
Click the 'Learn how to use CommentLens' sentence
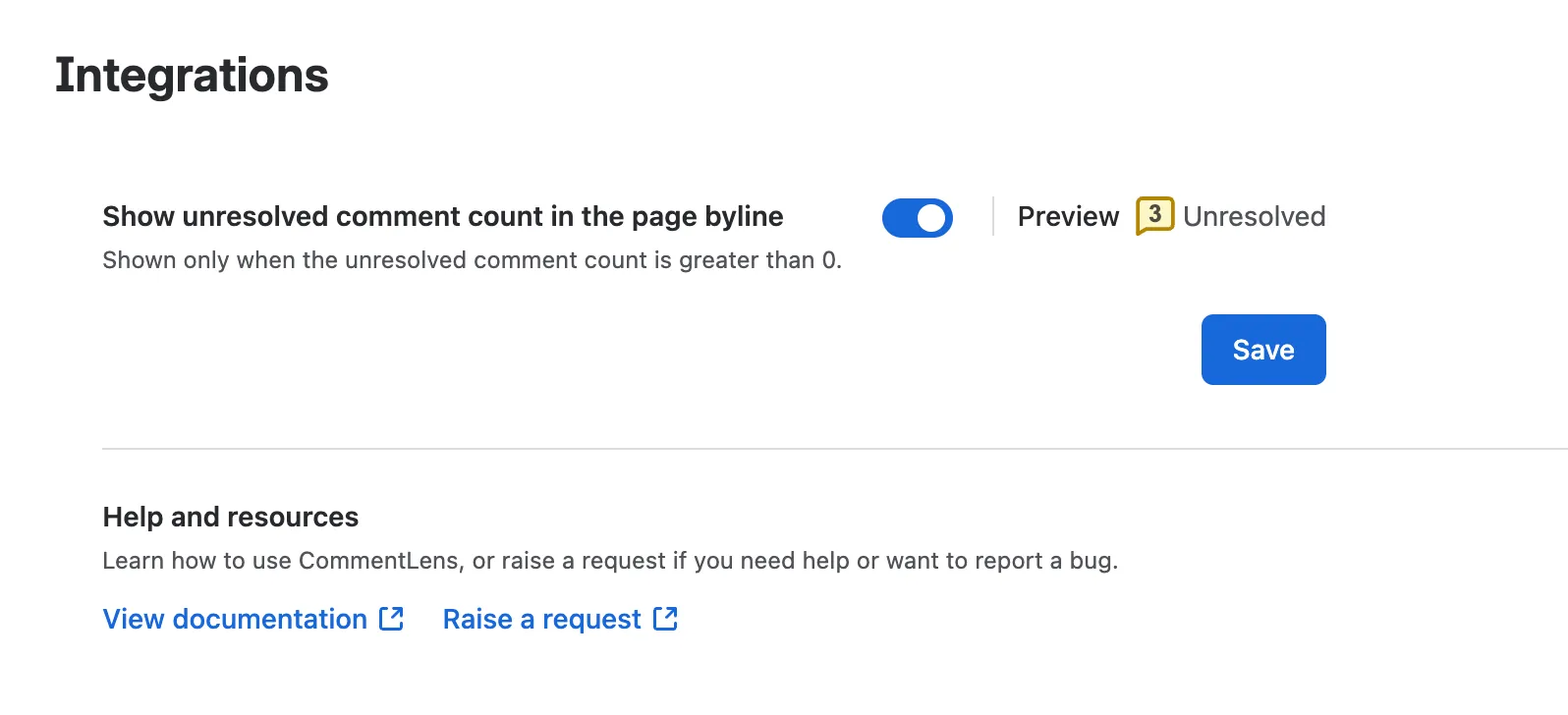pos(610,561)
